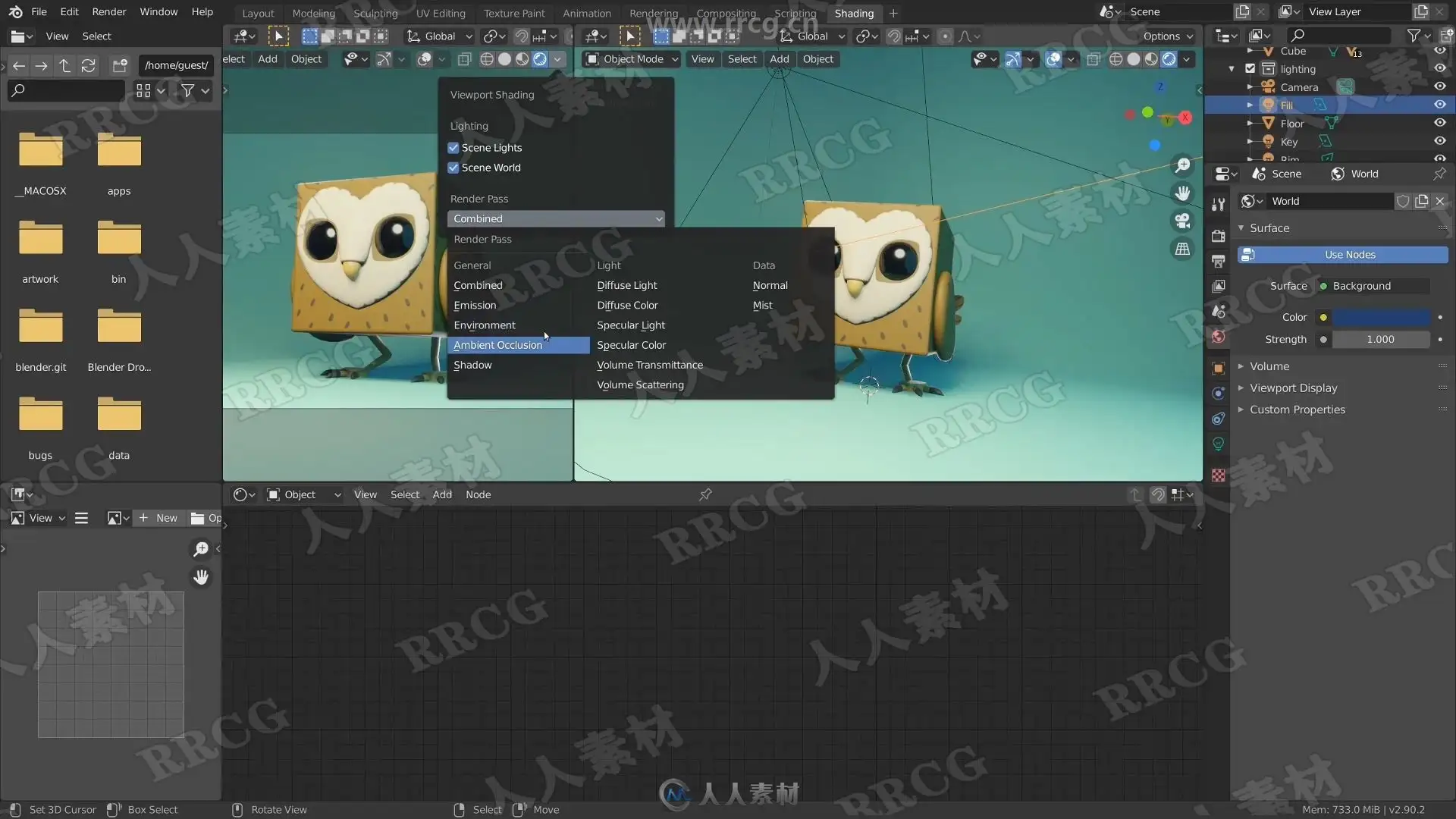Switch perspective/orthographic grid icon
Image resolution: width=1456 pixels, height=819 pixels.
tap(1182, 249)
